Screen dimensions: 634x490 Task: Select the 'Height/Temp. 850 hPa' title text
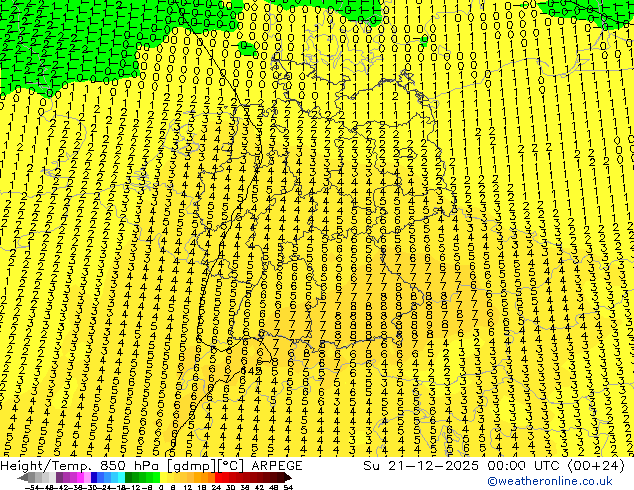[81, 466]
